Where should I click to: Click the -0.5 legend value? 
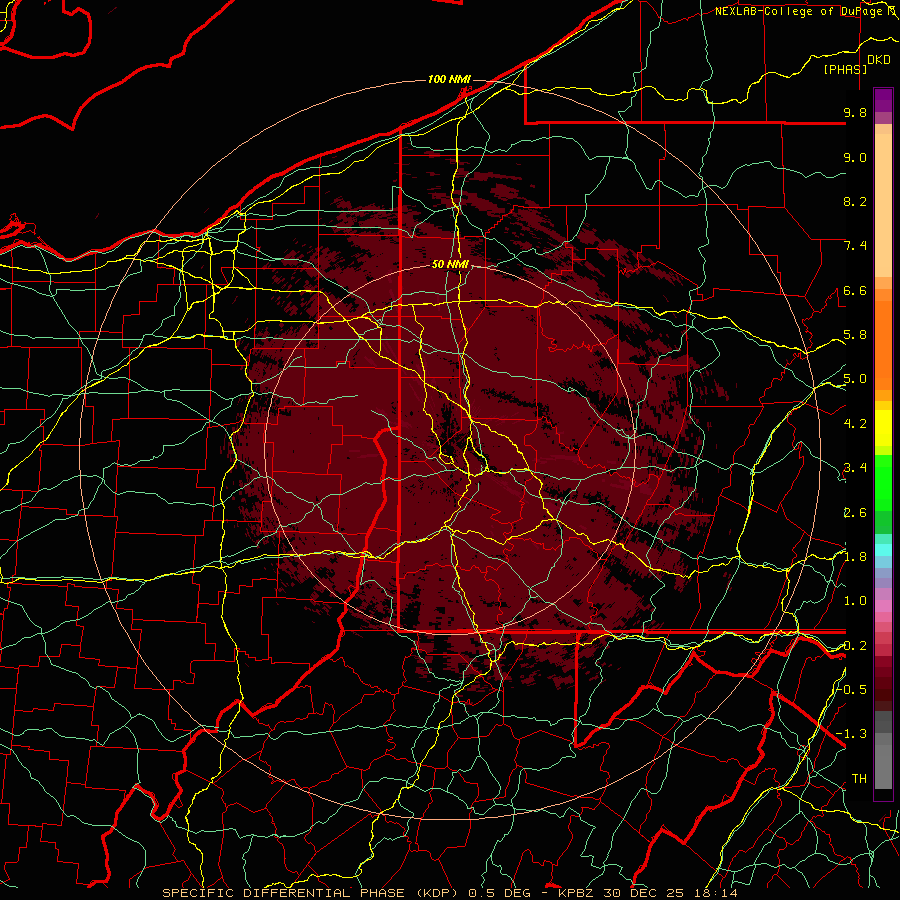[853, 689]
